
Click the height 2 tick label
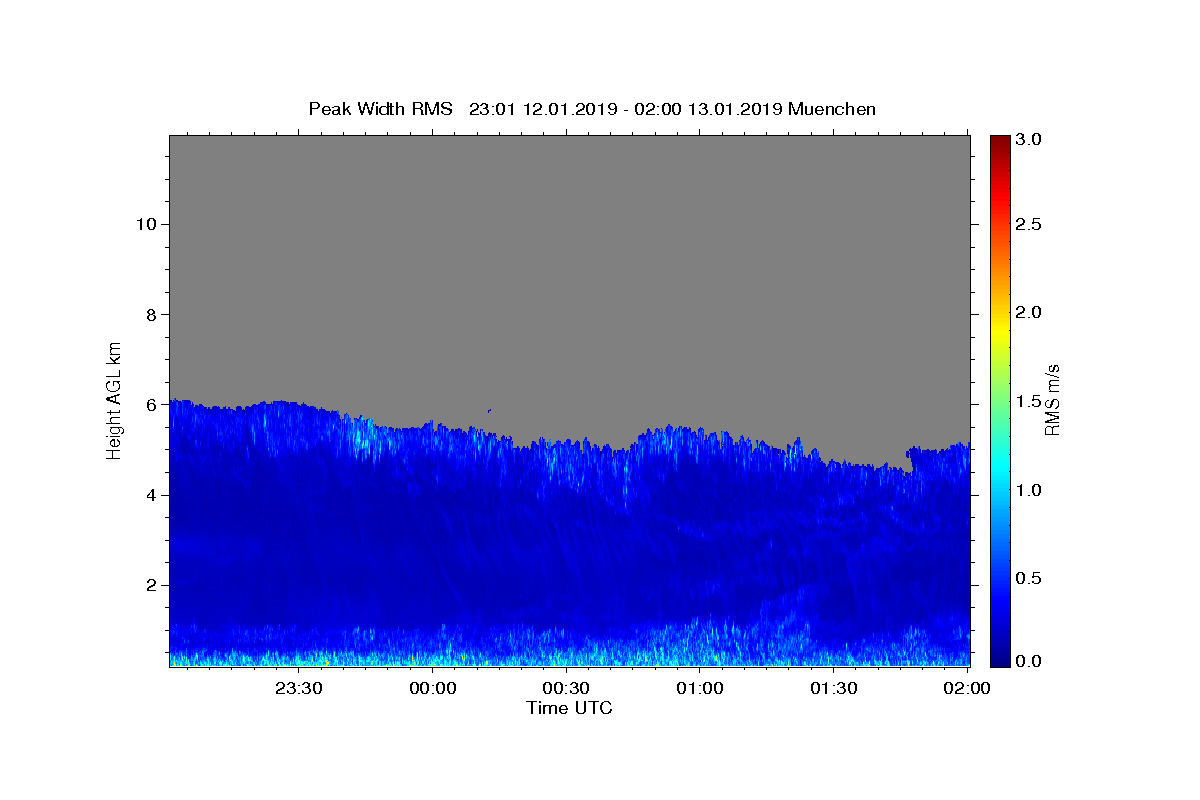click(x=153, y=585)
